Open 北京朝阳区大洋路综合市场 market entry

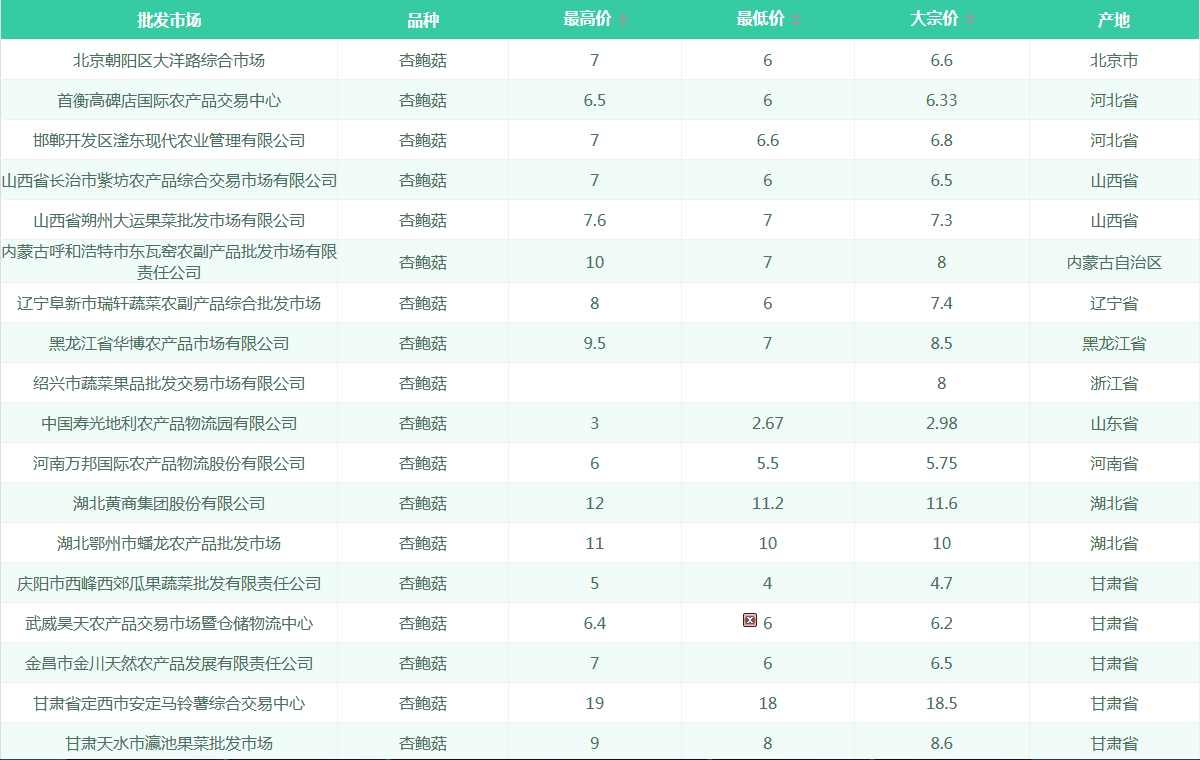(x=169, y=60)
